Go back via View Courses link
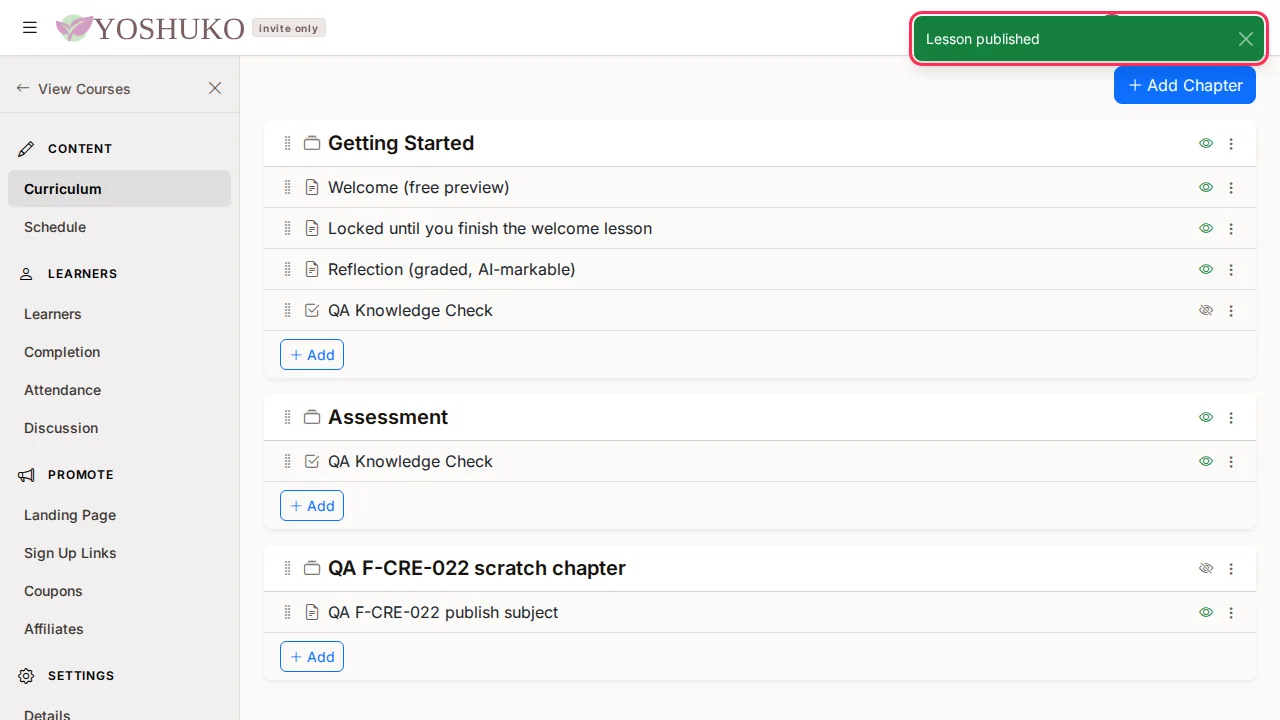 point(74,88)
